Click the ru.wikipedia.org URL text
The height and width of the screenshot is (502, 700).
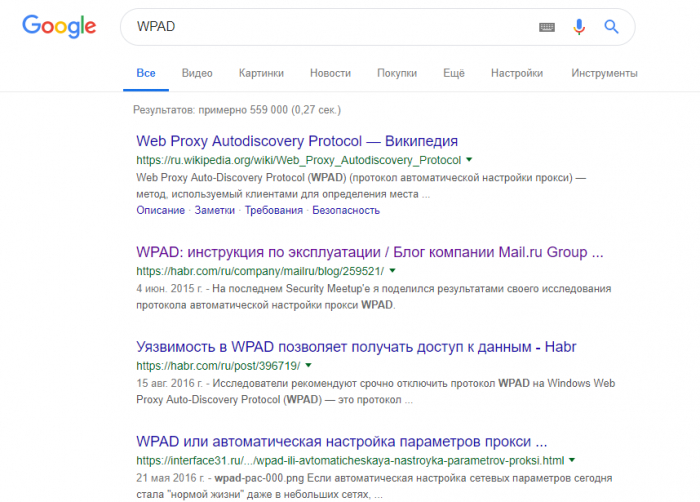click(299, 160)
